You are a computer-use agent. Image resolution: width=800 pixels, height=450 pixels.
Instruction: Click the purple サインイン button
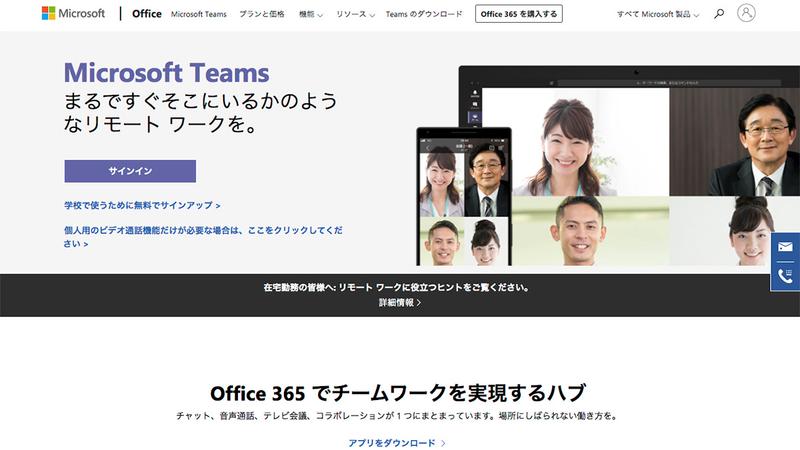pos(130,171)
